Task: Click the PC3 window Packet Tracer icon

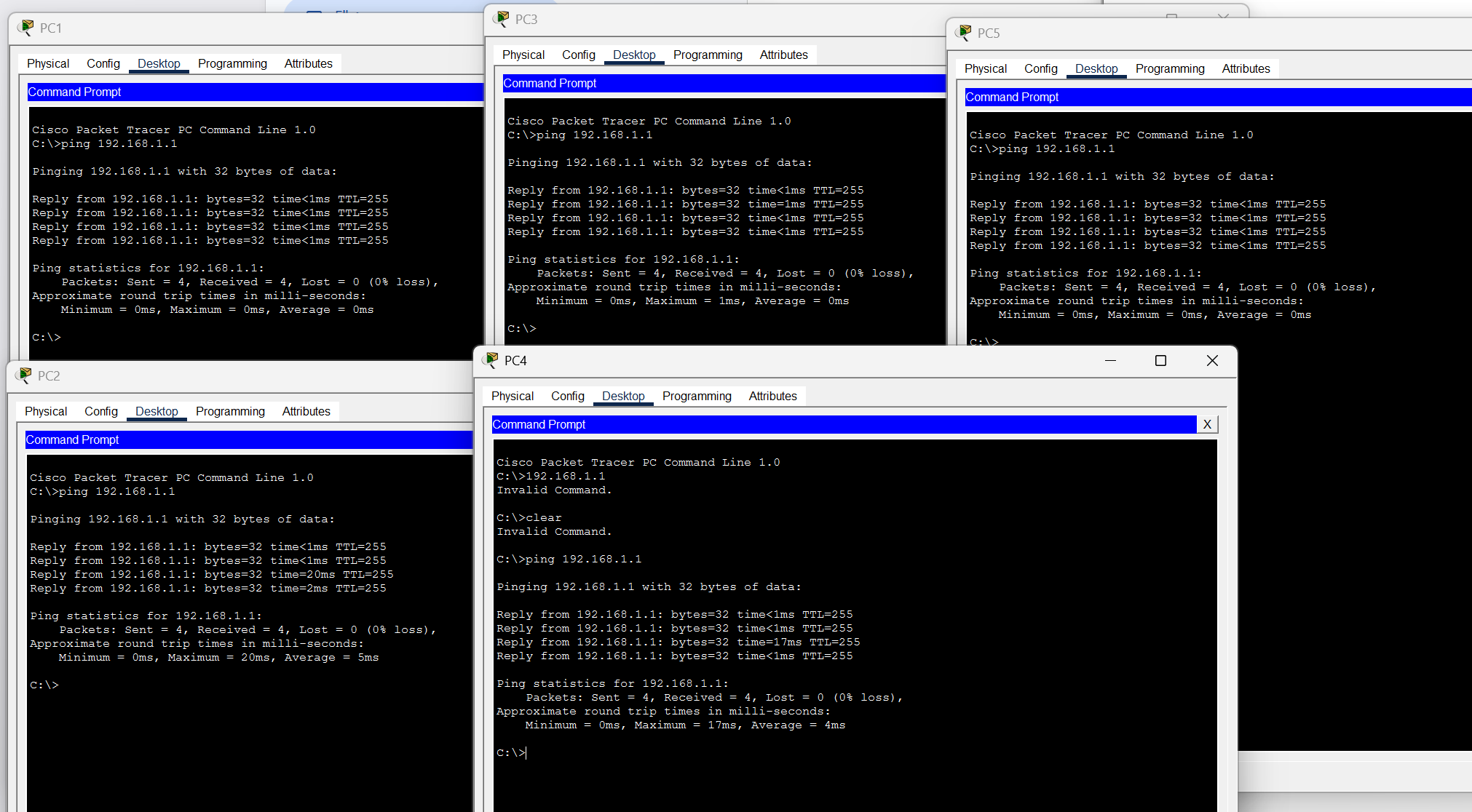Action: pos(501,19)
